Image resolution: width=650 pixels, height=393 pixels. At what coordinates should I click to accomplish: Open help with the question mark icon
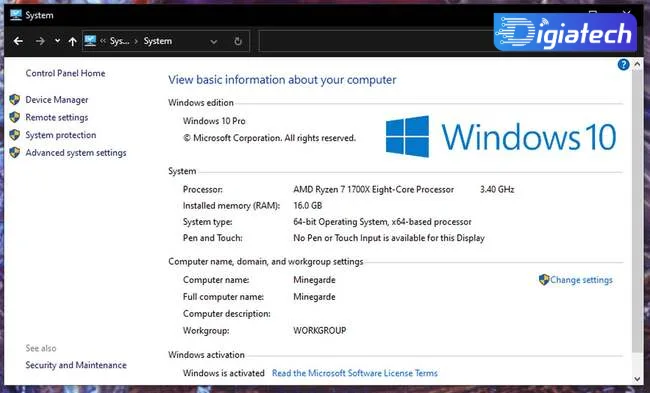click(623, 65)
